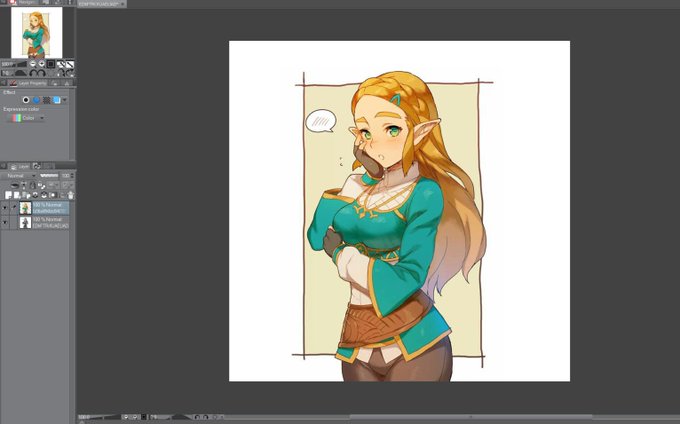Switch to the Navigator tab
Screen dimensions: 680x424
click(x=23, y=3)
